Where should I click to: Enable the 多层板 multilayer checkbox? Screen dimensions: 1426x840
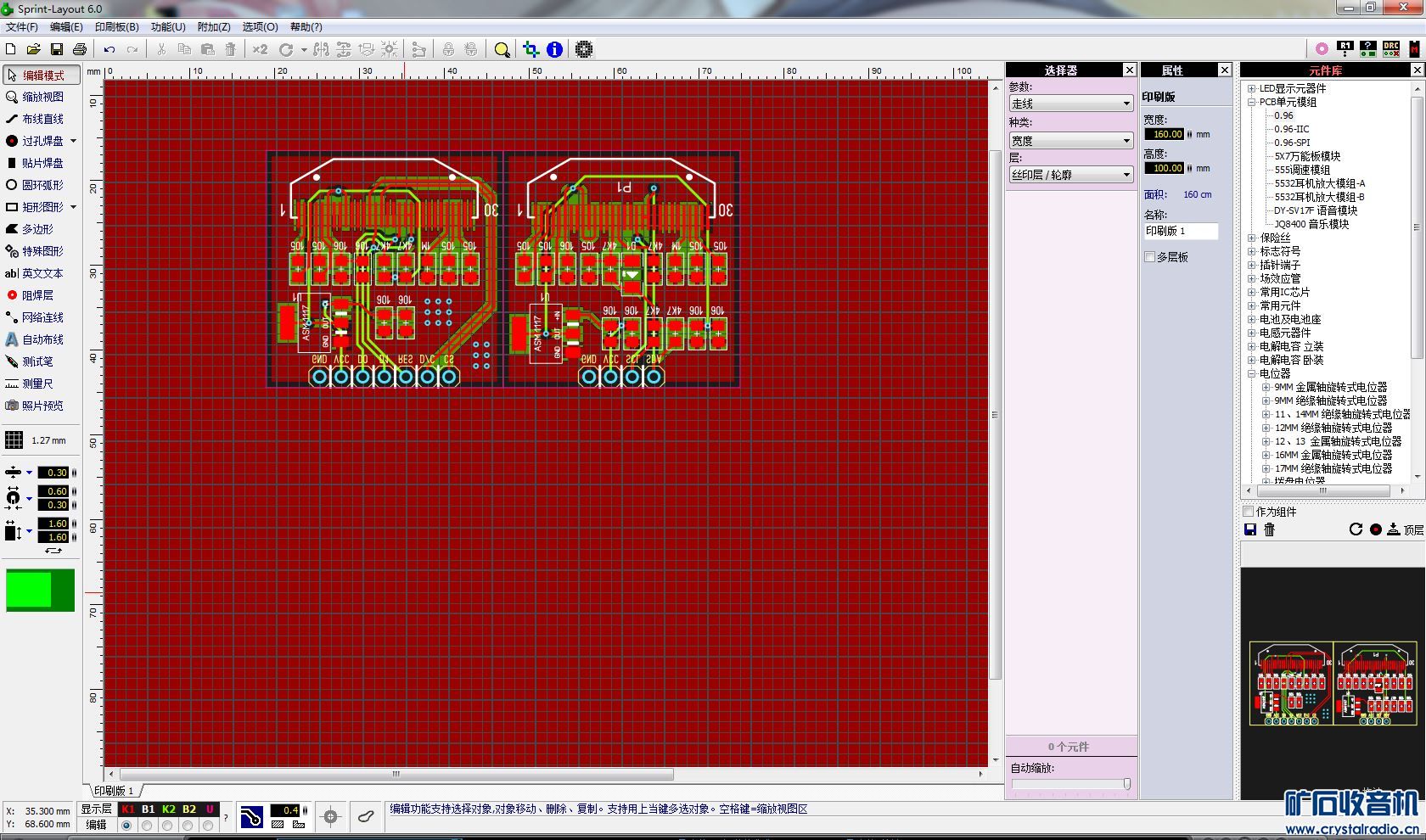1150,257
